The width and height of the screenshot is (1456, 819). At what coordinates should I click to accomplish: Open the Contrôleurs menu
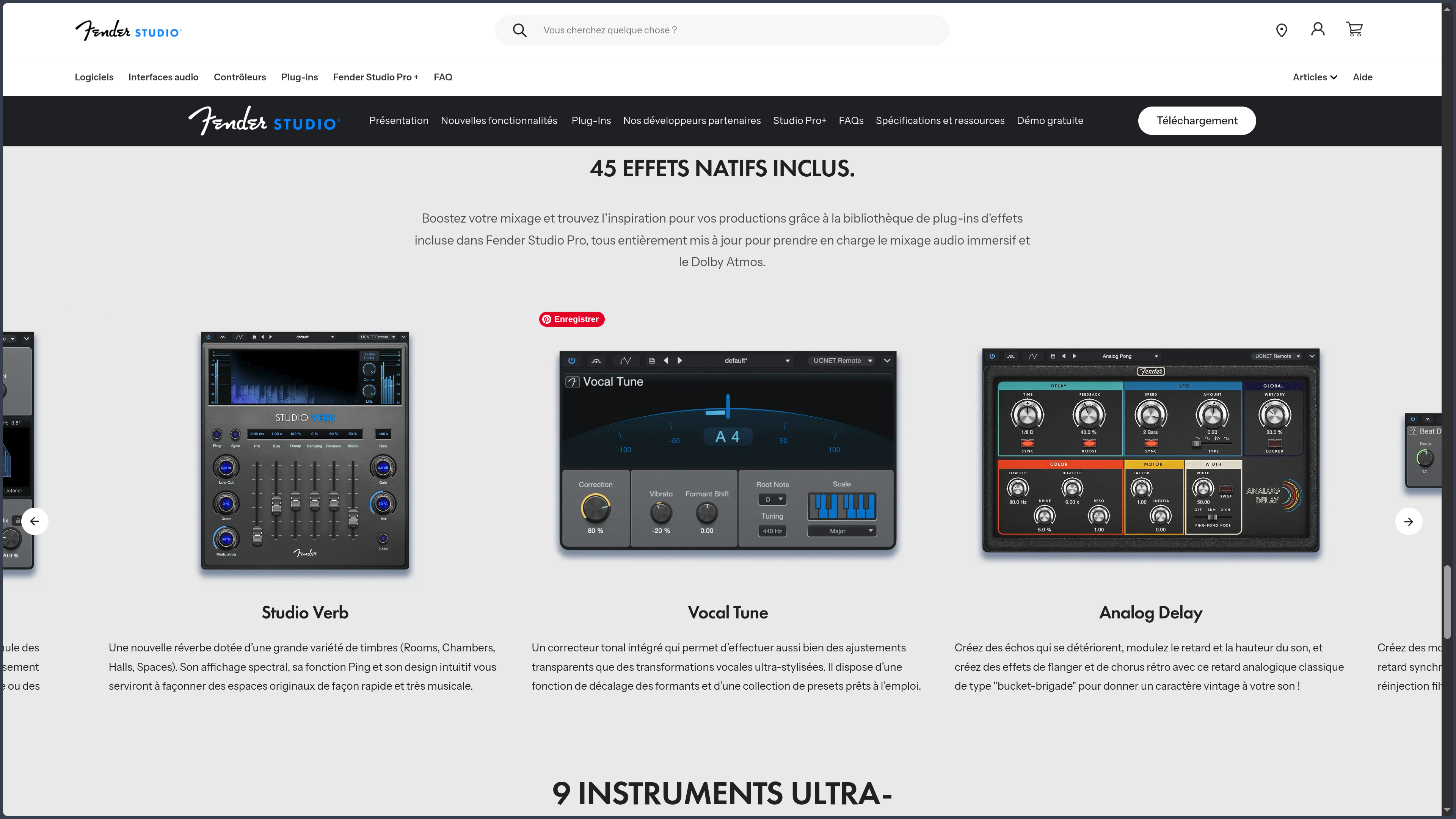(240, 77)
